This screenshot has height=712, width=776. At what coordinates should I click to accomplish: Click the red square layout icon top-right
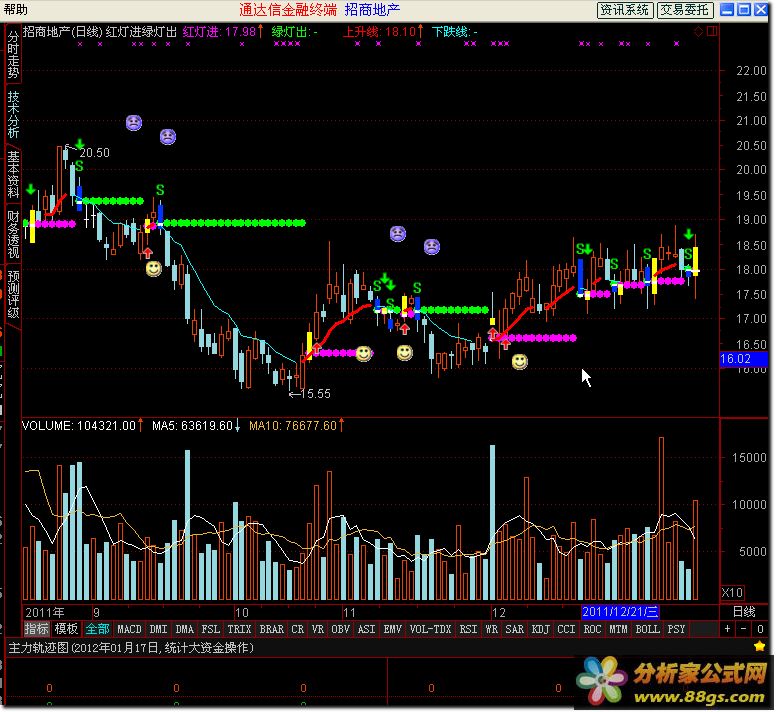pyautogui.click(x=712, y=31)
